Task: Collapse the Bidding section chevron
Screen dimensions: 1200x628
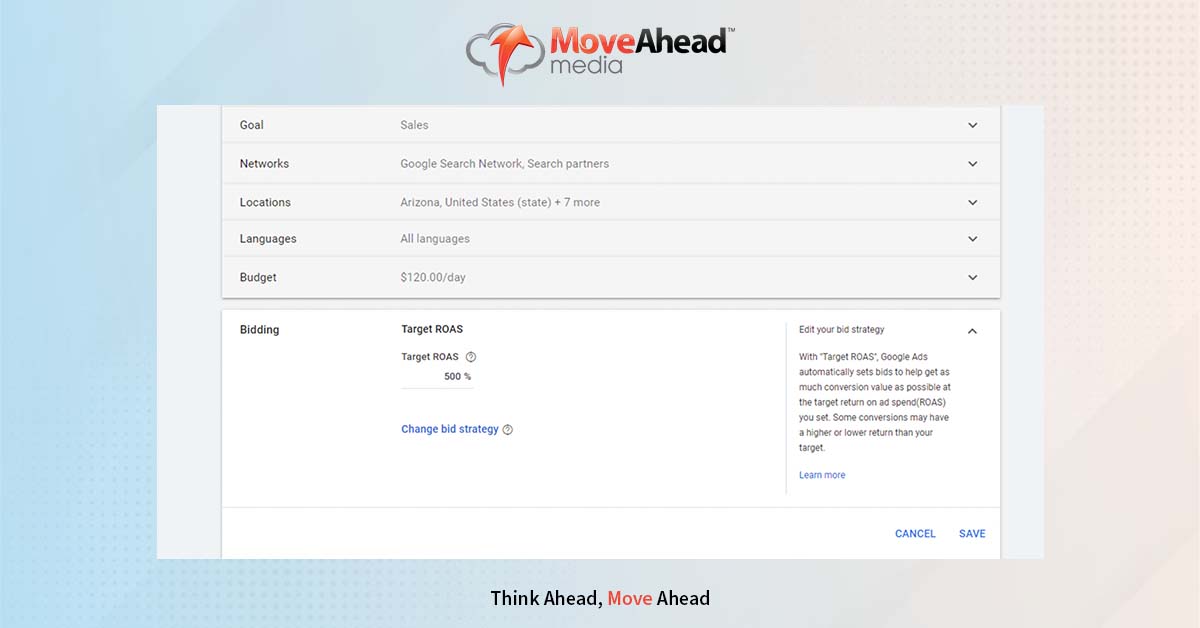Action: [972, 331]
